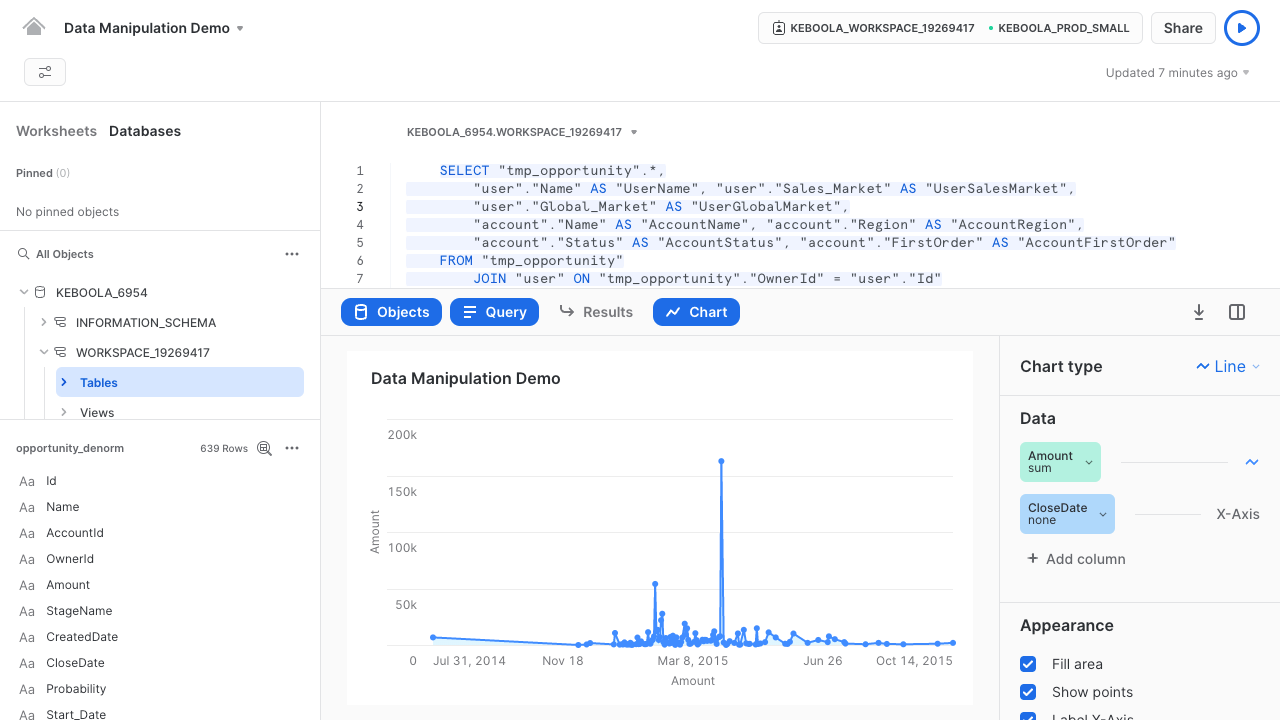
Task: Expand the INFORMATION_SCHEMA tree node
Action: (43, 322)
